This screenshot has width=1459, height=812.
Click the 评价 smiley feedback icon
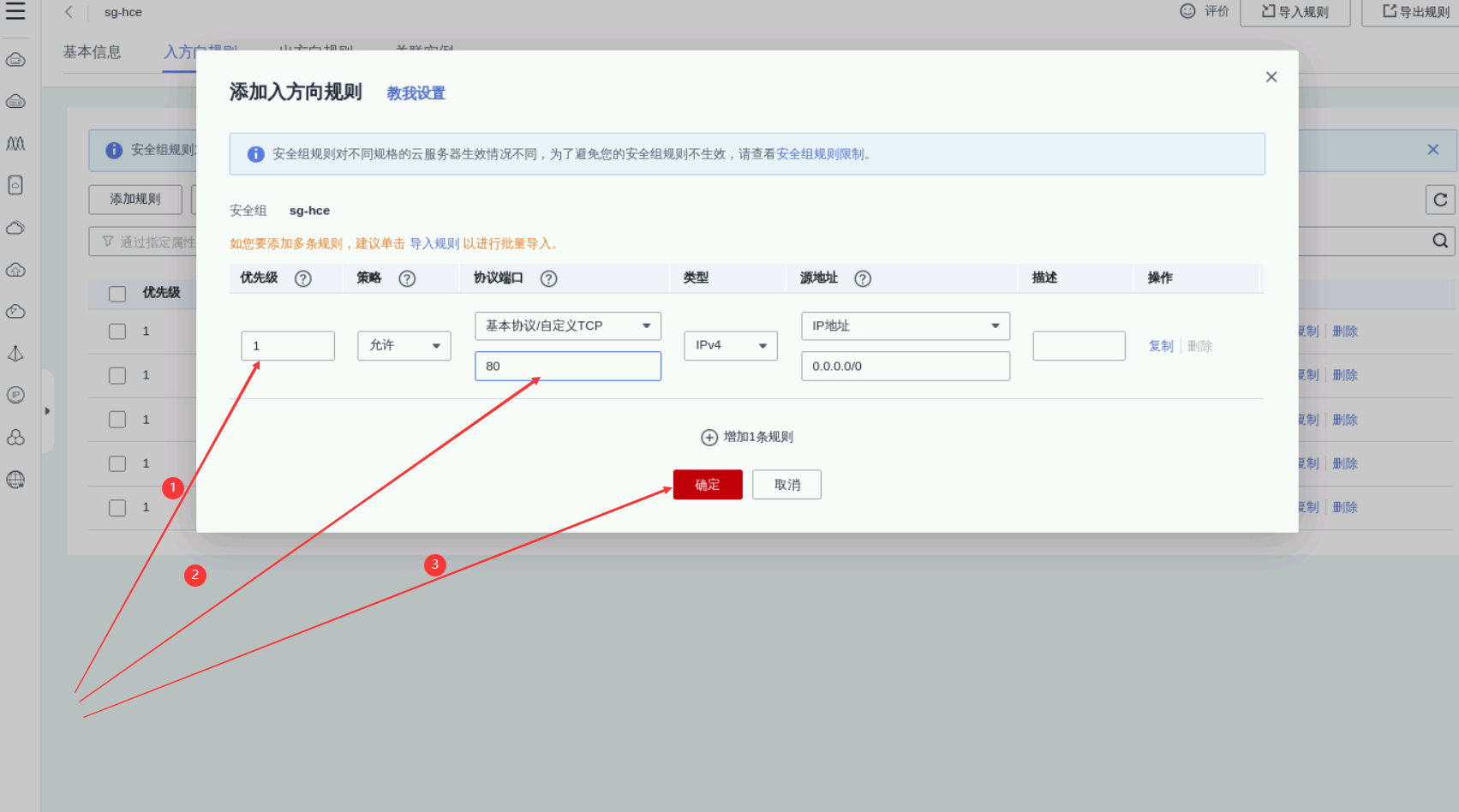1187,11
